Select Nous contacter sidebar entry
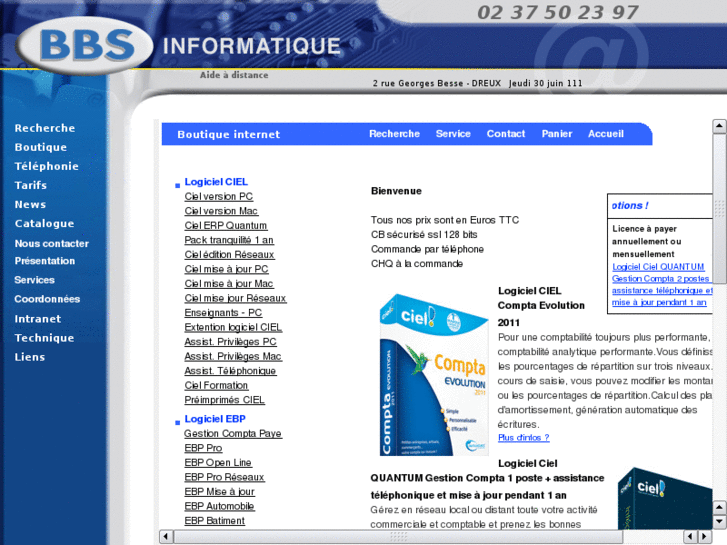This screenshot has height=545, width=727. [51, 244]
